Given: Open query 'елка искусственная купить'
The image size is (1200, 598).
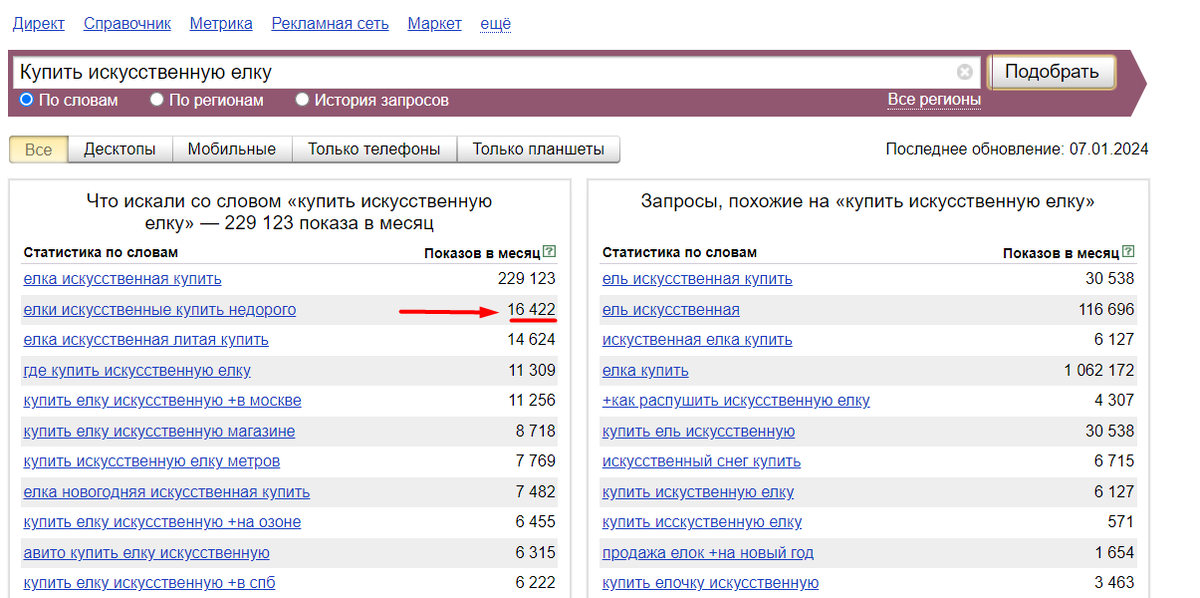Looking at the screenshot, I should (x=122, y=279).
